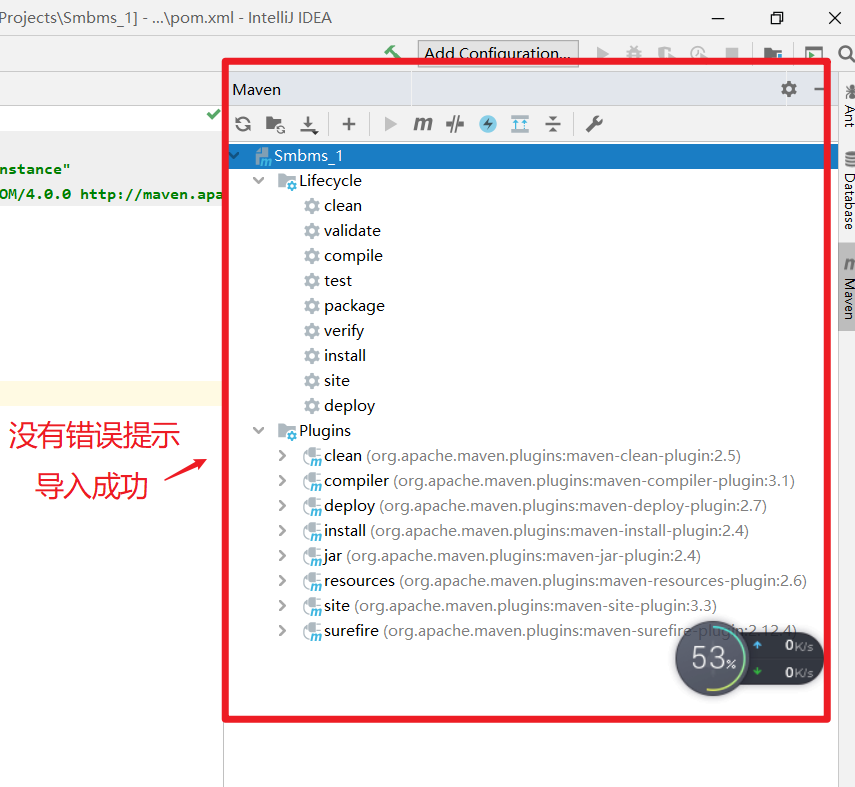The image size is (855, 787).
Task: Click Collapse All icon in Maven toolbar
Action: (553, 124)
